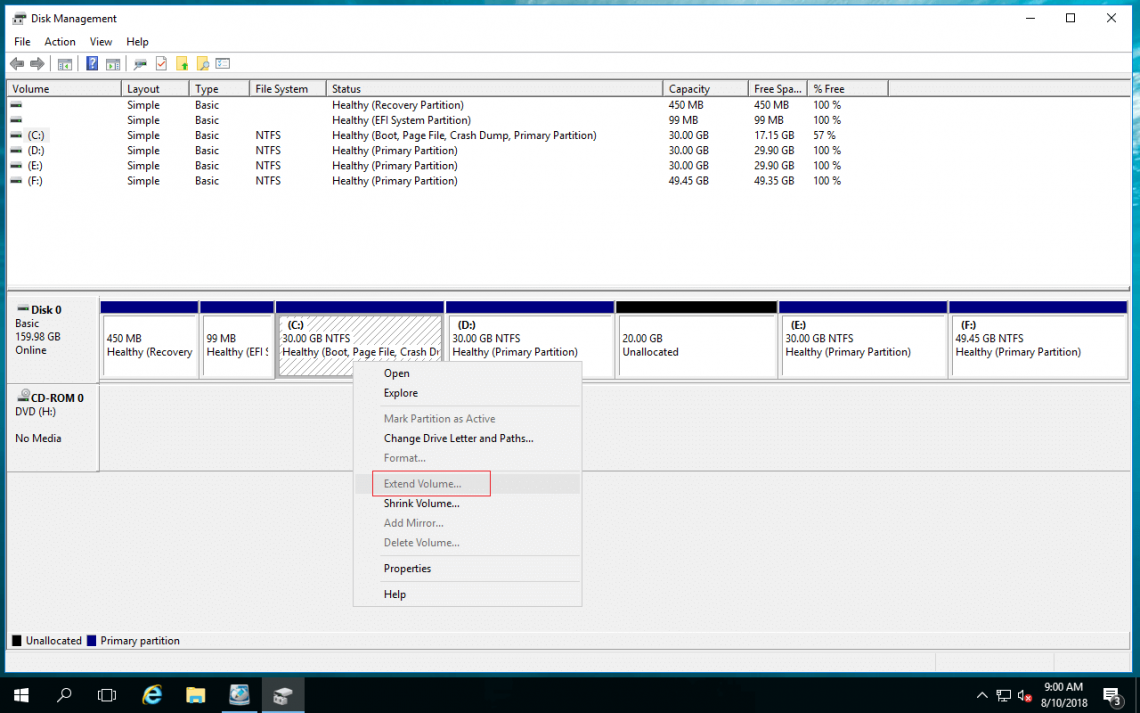Screen dimensions: 1140x713
Task: Click the network icon in the system tray
Action: [1003, 695]
